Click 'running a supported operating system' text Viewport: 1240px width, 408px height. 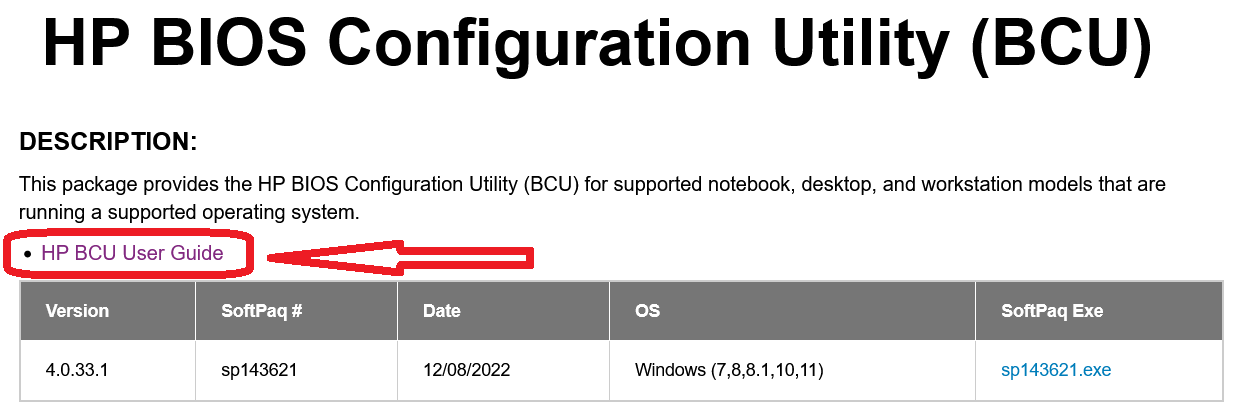coord(188,213)
